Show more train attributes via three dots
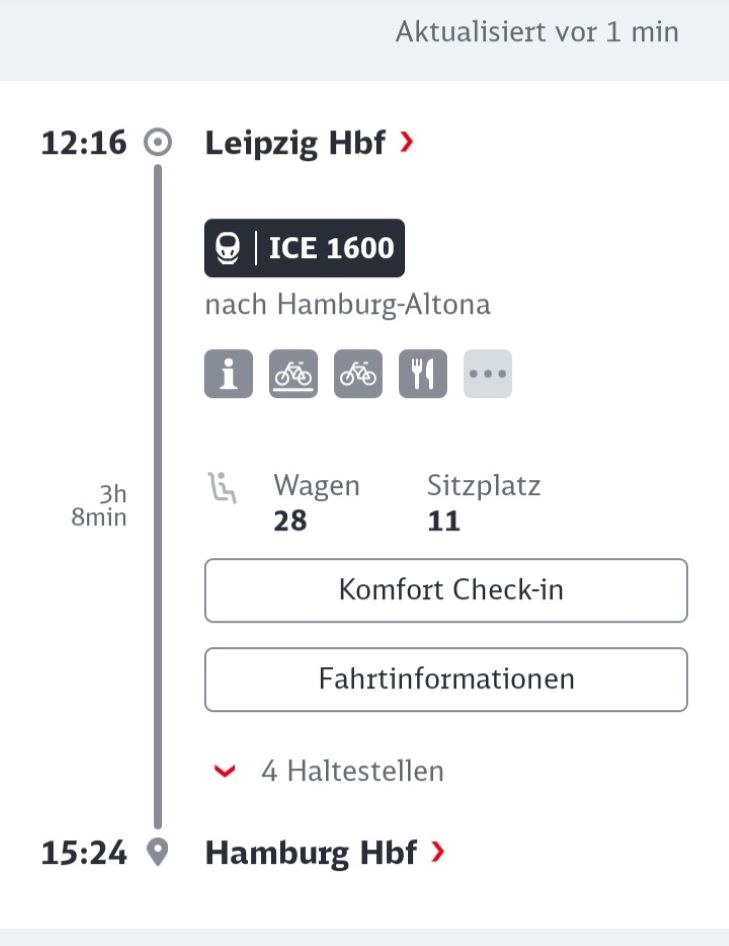Image resolution: width=729 pixels, height=946 pixels. [x=488, y=373]
